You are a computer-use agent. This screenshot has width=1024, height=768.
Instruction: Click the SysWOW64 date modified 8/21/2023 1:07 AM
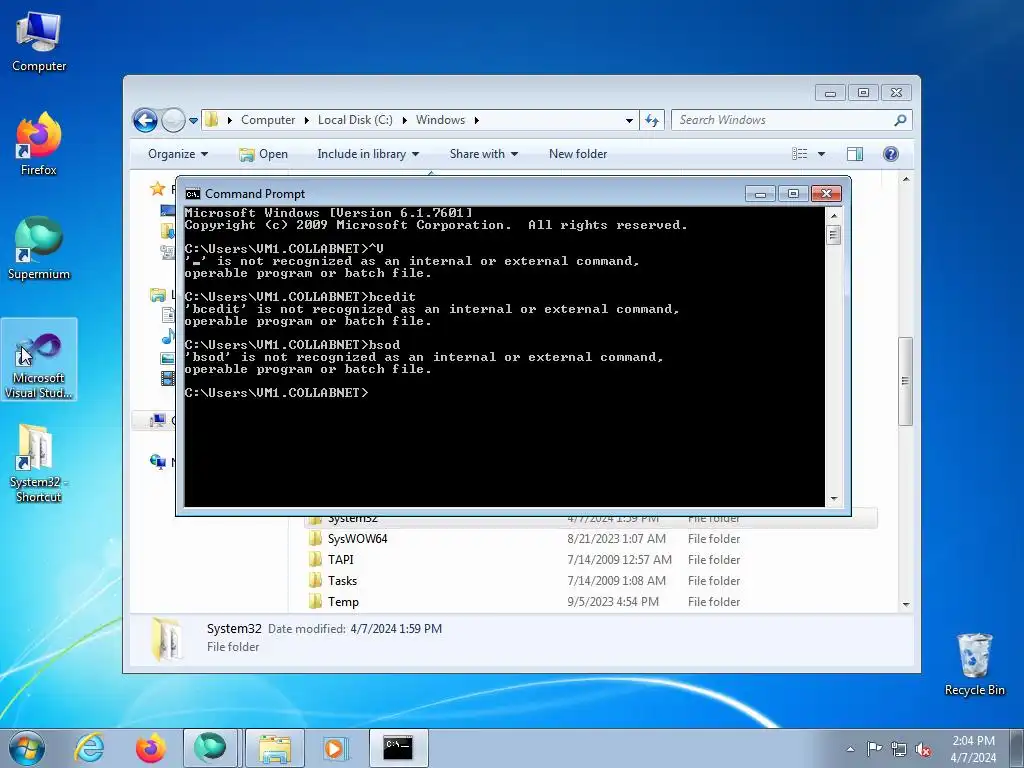616,539
